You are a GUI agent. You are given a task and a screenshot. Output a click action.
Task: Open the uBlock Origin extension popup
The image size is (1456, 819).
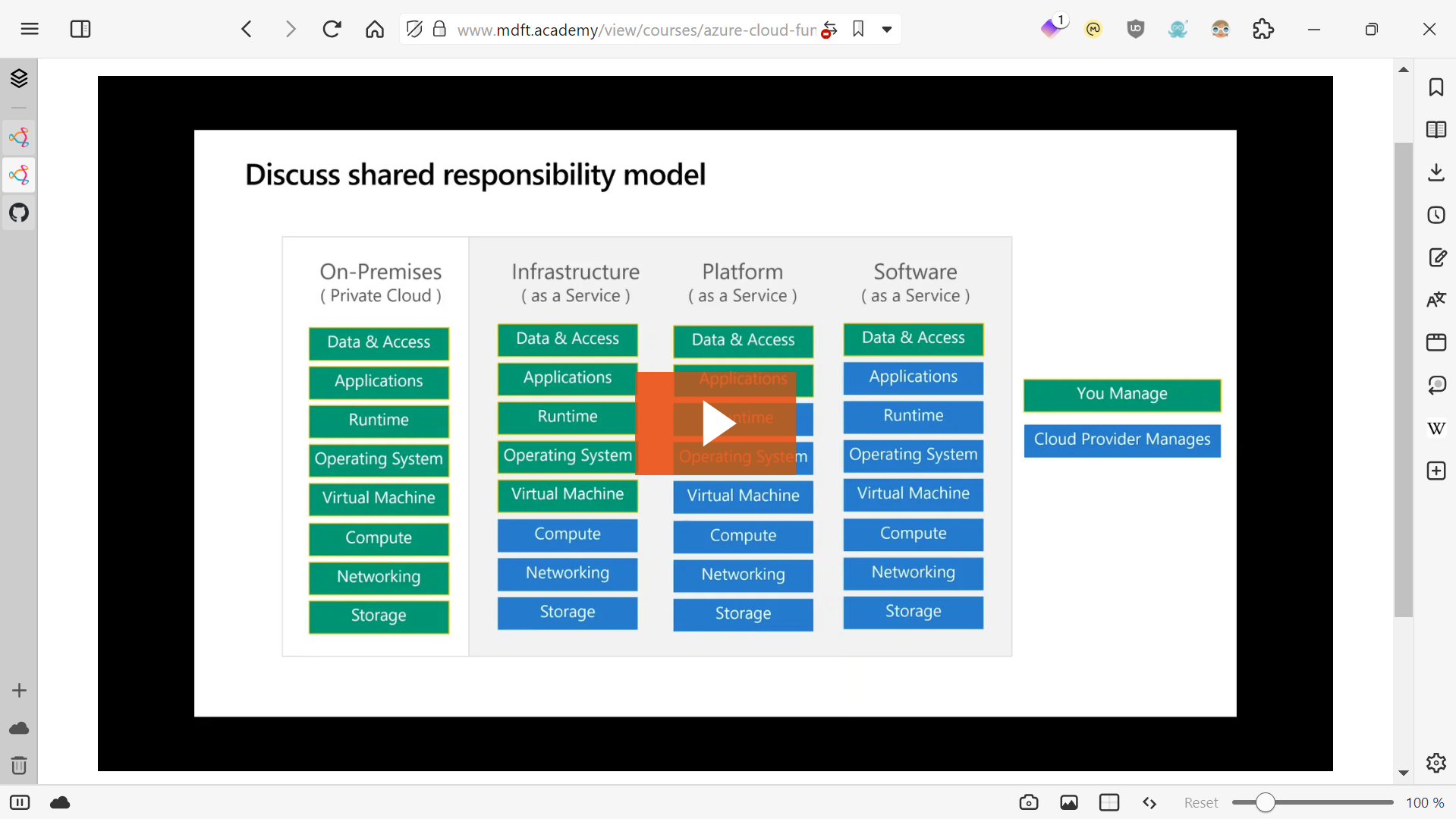point(1134,29)
